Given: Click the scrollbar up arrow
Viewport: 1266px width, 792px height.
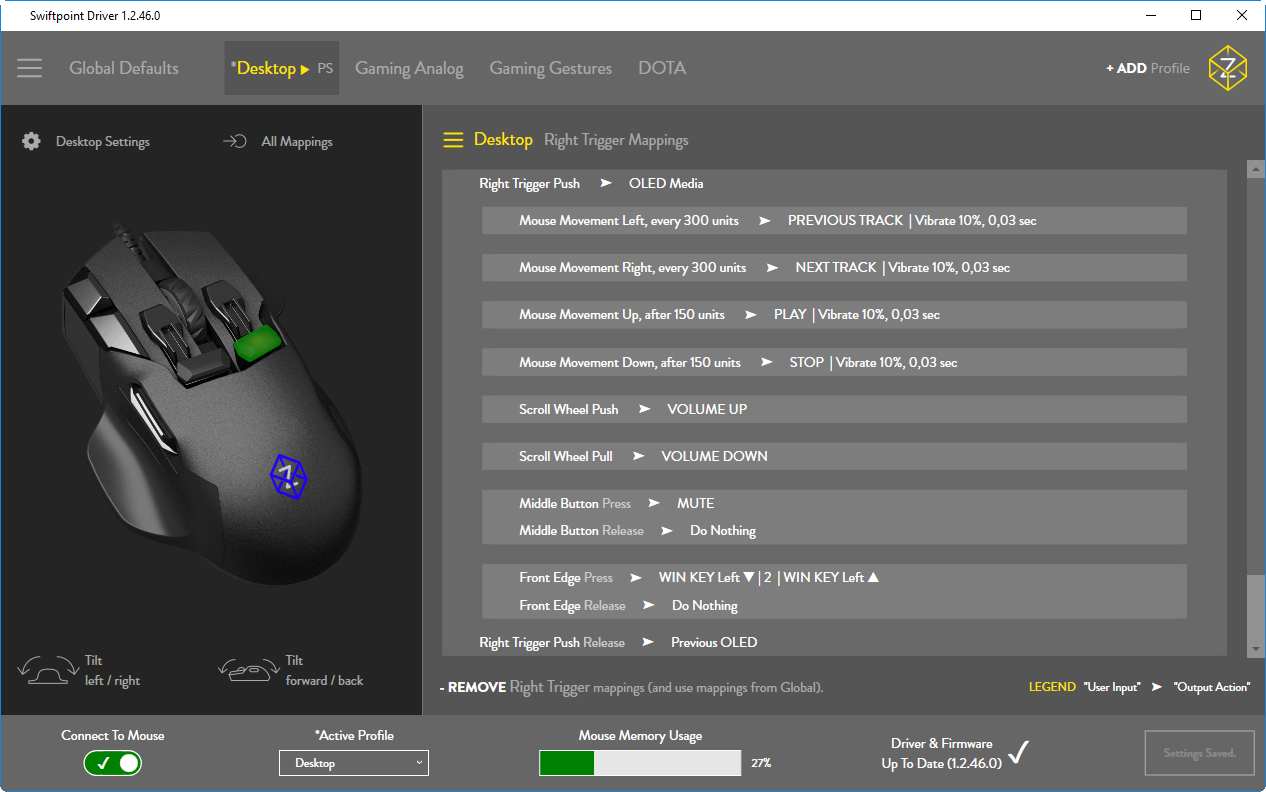Looking at the screenshot, I should 1256,170.
